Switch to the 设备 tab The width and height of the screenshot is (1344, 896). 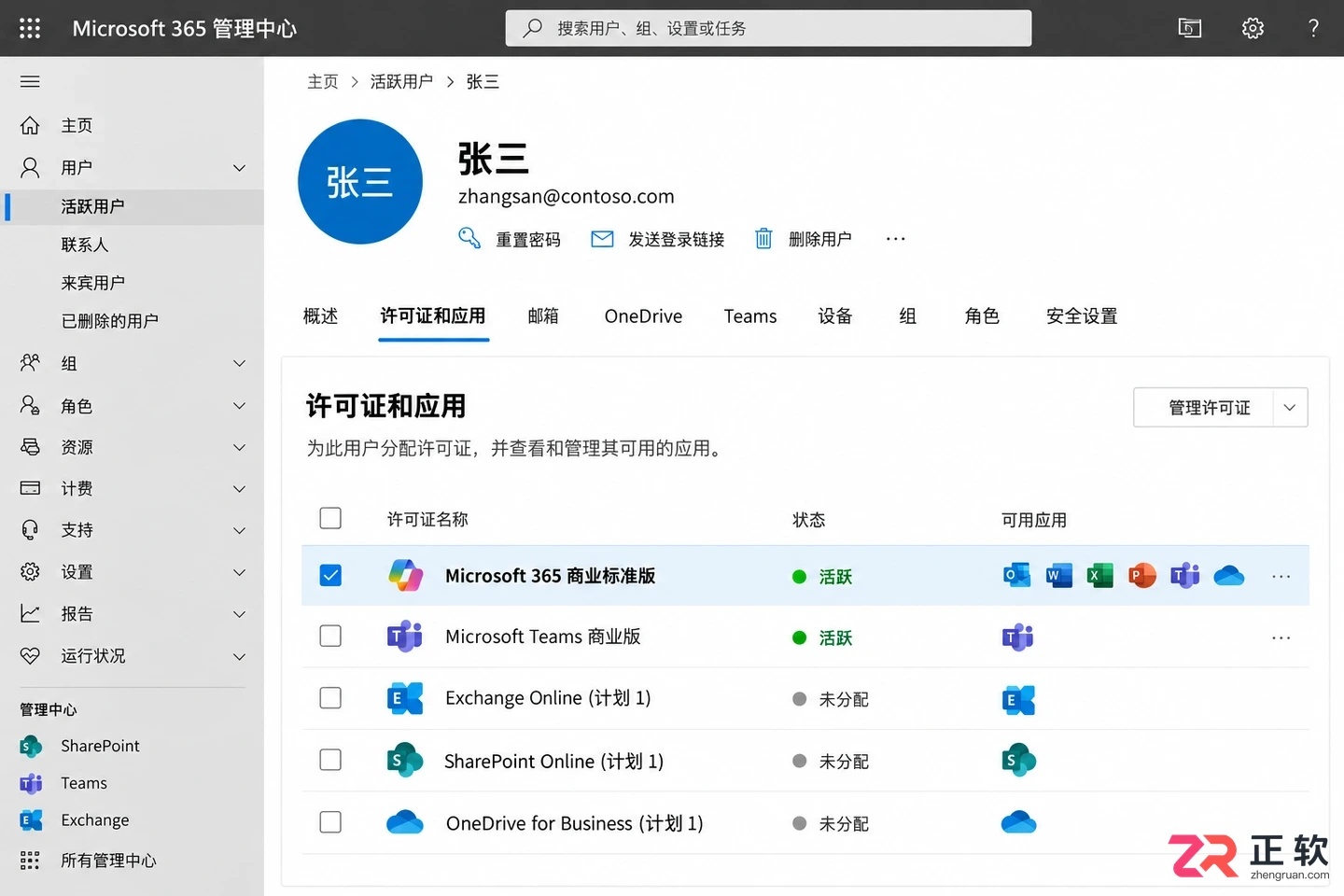[835, 316]
